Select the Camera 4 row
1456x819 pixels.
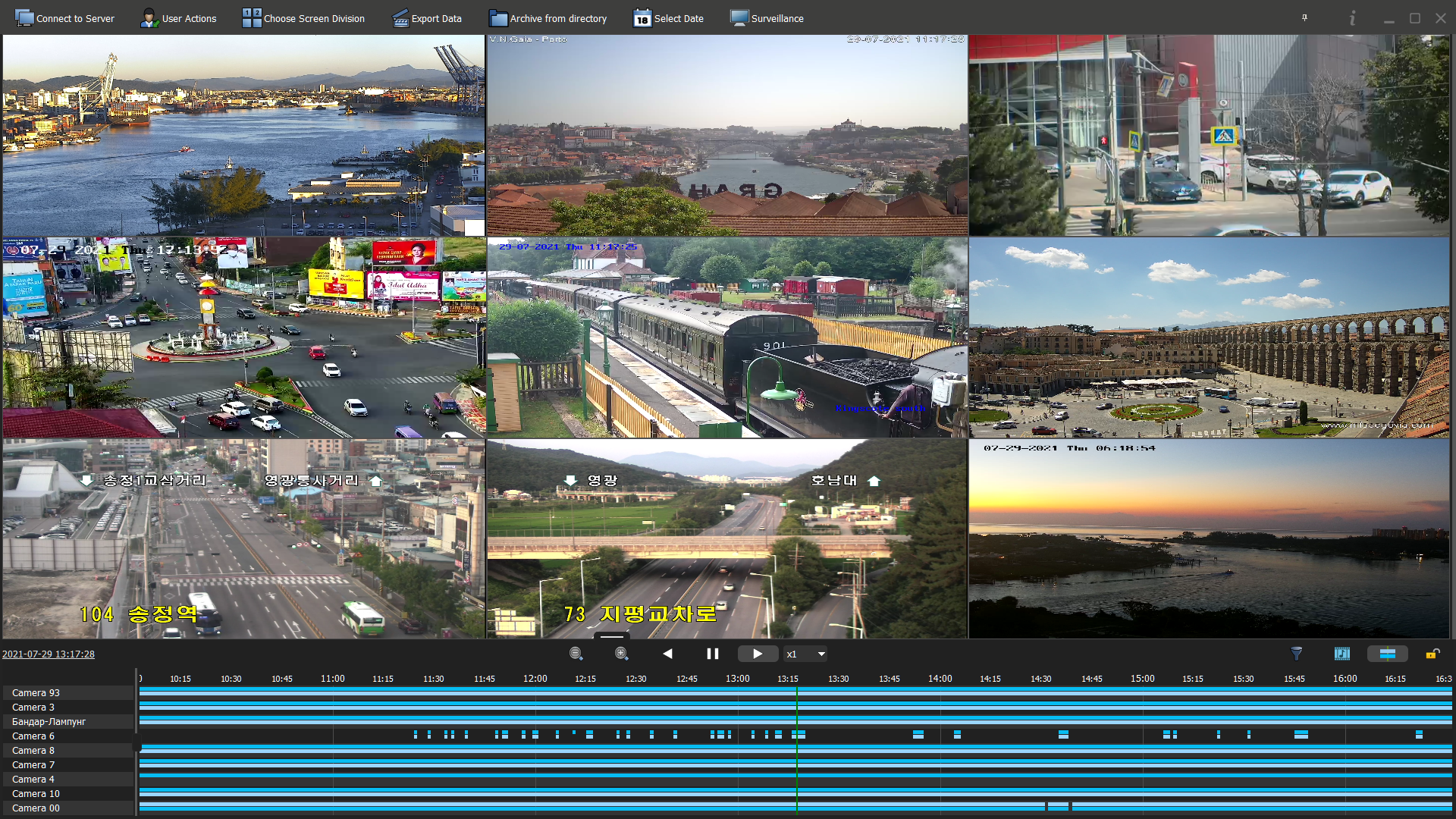(68, 780)
